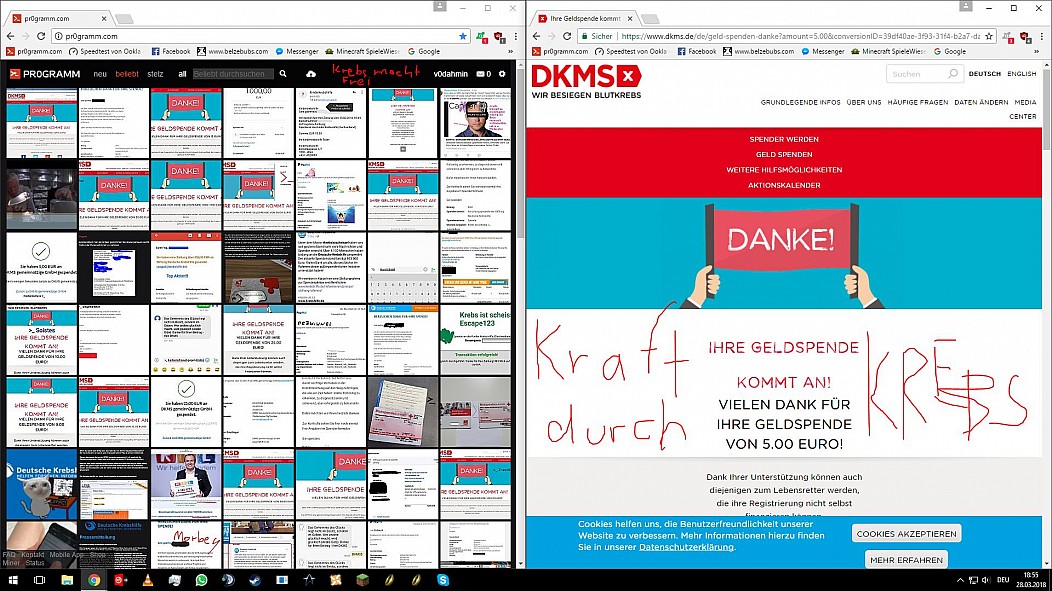The width and height of the screenshot is (1052, 591).
Task: Open the pr0gramm inbox envelope icon
Action: 480,74
